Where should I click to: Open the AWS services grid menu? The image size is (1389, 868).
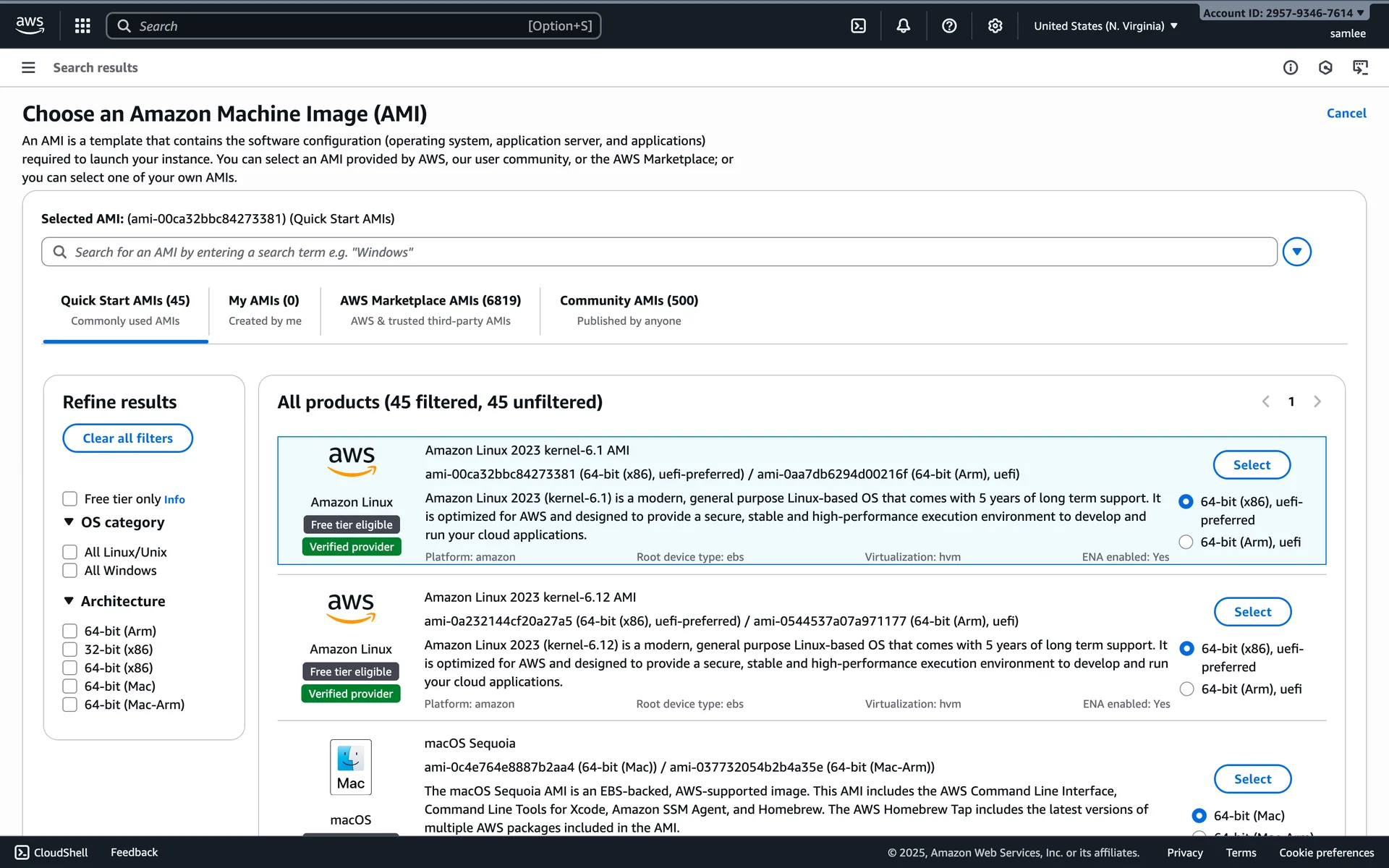coord(82,26)
